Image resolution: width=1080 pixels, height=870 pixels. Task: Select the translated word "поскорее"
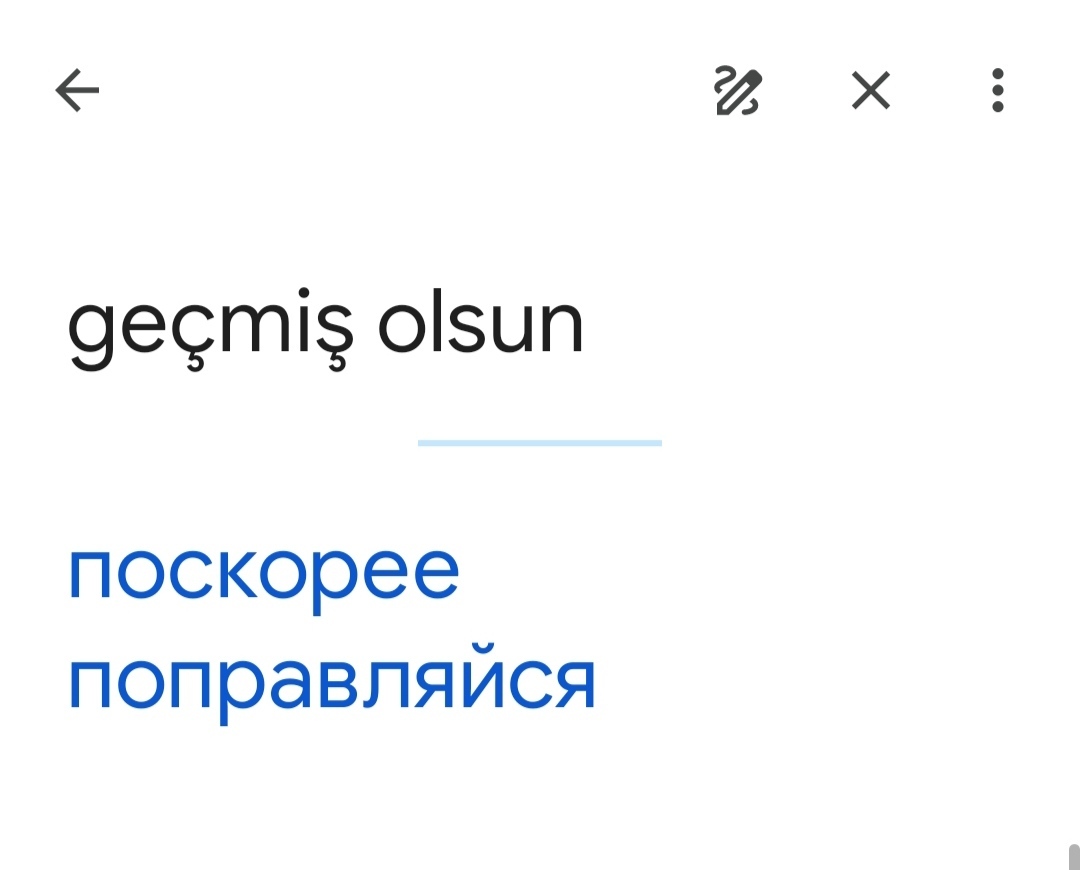point(263,573)
